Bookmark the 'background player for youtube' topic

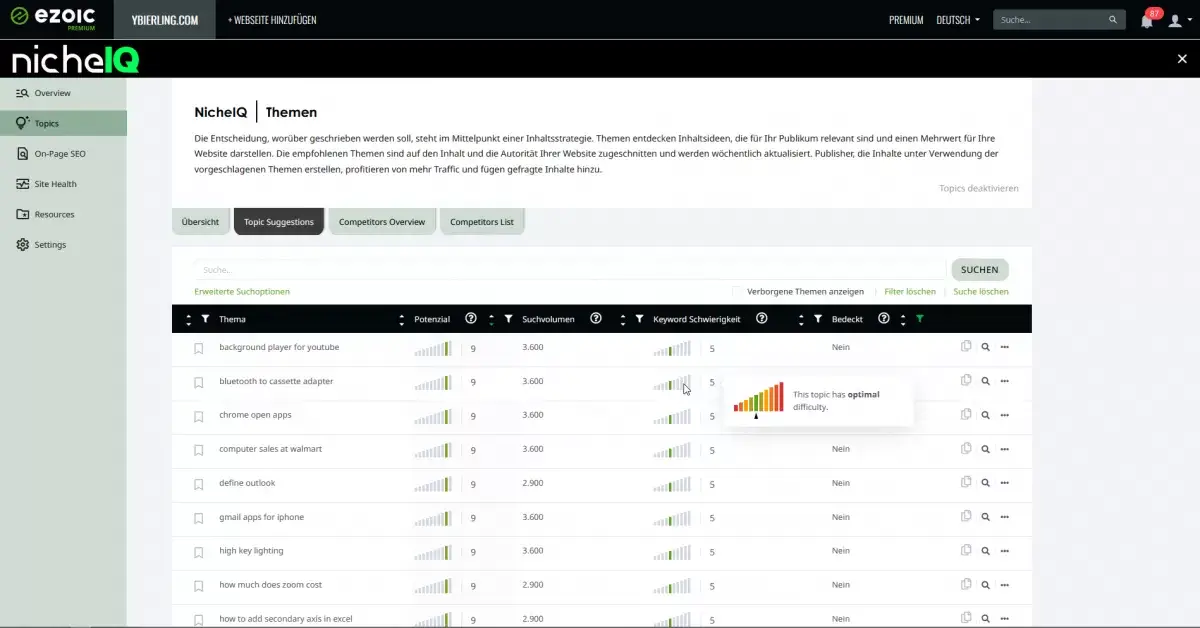click(199, 348)
